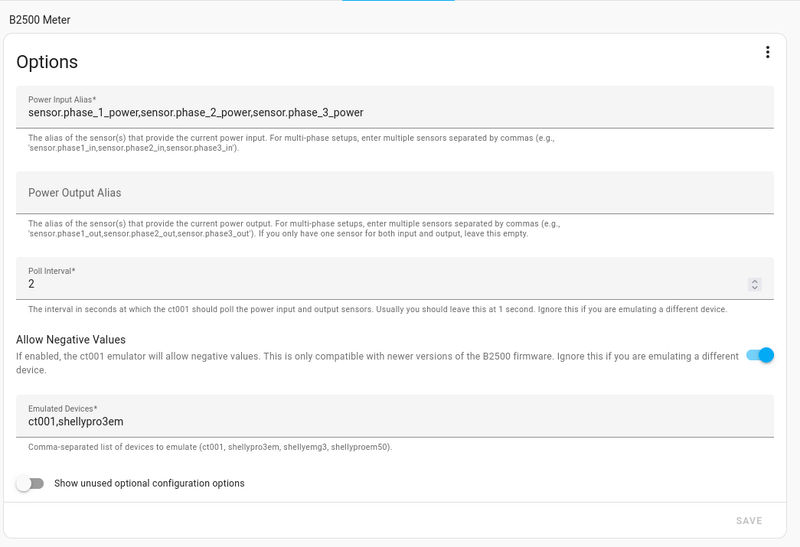
Task: Click the B2500 Meter title
Action: tap(40, 20)
